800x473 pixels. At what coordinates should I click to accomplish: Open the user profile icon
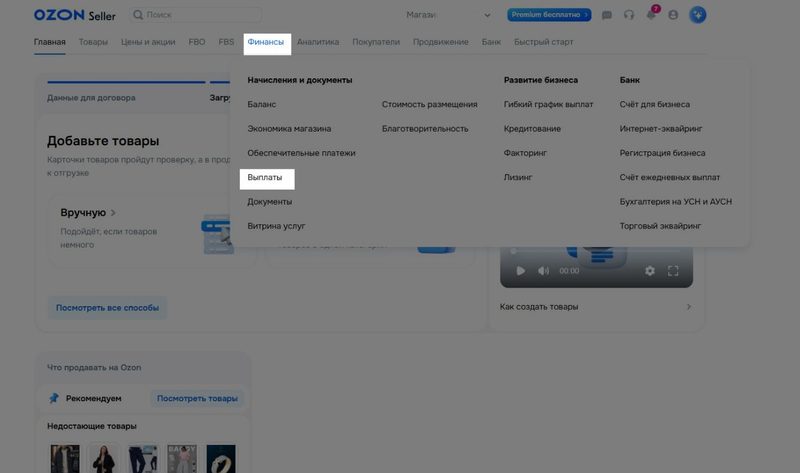pyautogui.click(x=673, y=15)
